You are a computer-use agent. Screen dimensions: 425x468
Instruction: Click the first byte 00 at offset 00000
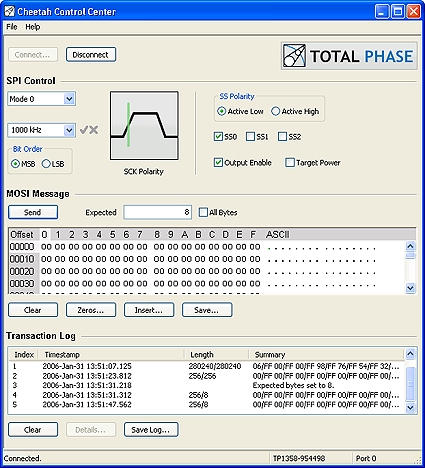[x=46, y=247]
